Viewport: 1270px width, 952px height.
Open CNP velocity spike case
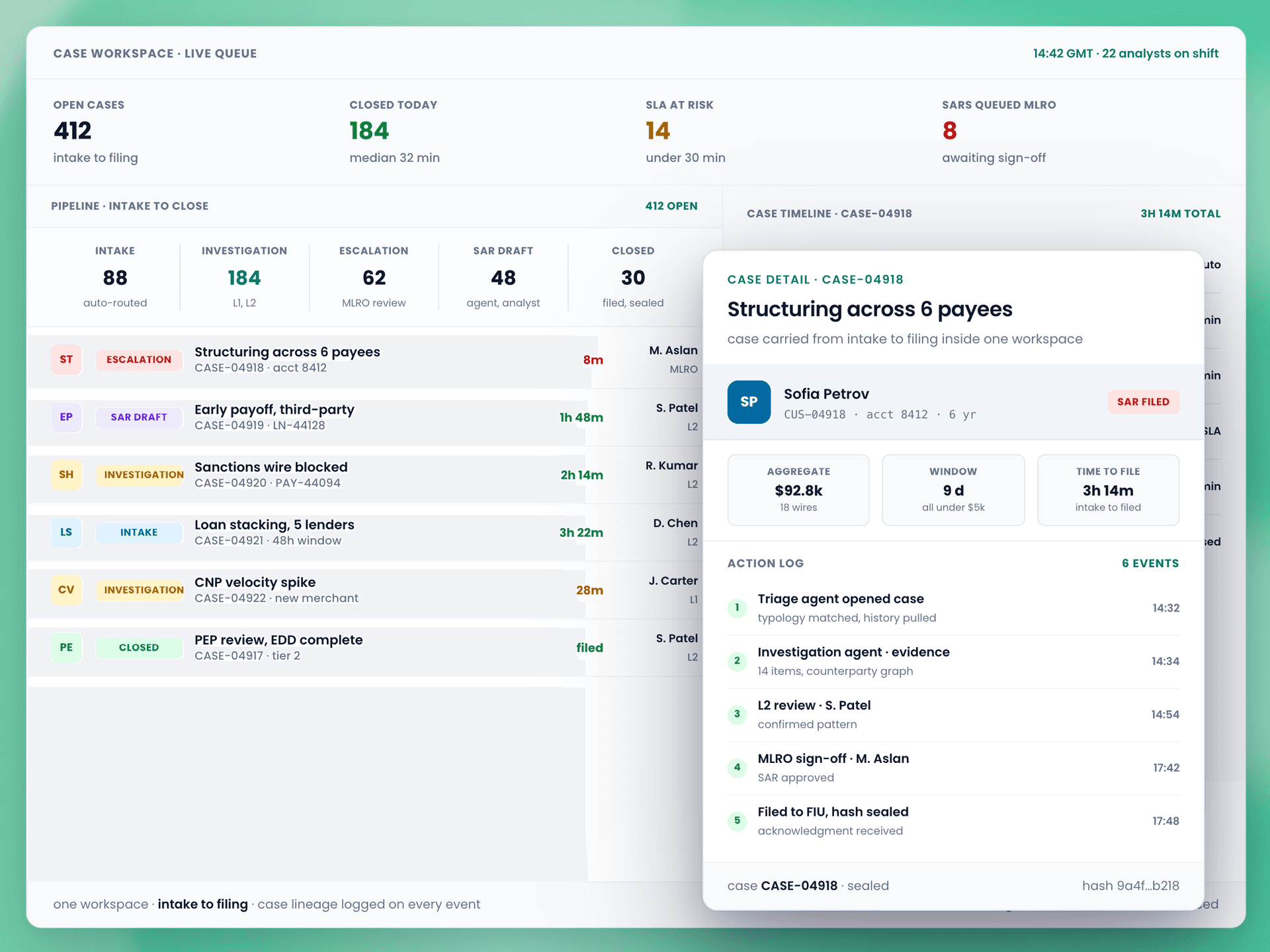coord(364,590)
